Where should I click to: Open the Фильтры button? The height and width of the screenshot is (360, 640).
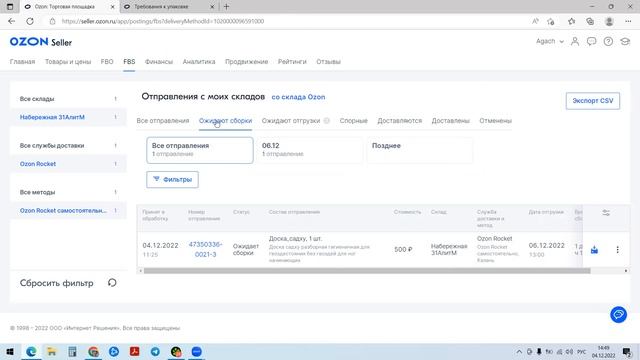click(x=172, y=179)
